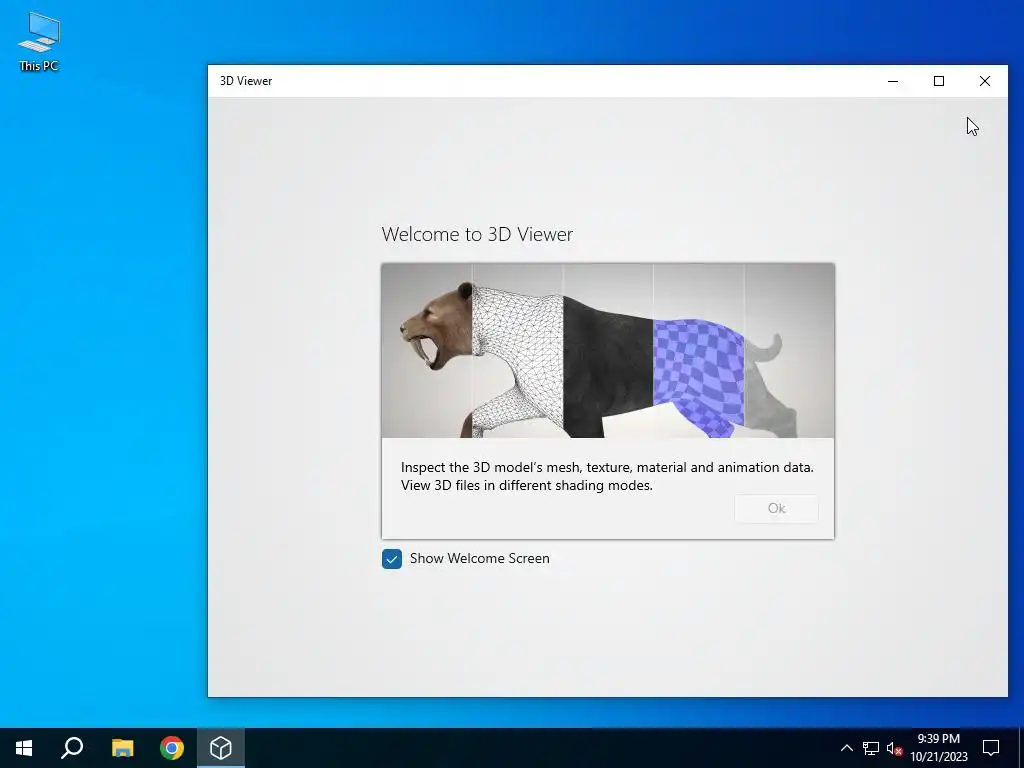Viewport: 1024px width, 768px height.
Task: Open the Windows Start menu
Action: 24,748
